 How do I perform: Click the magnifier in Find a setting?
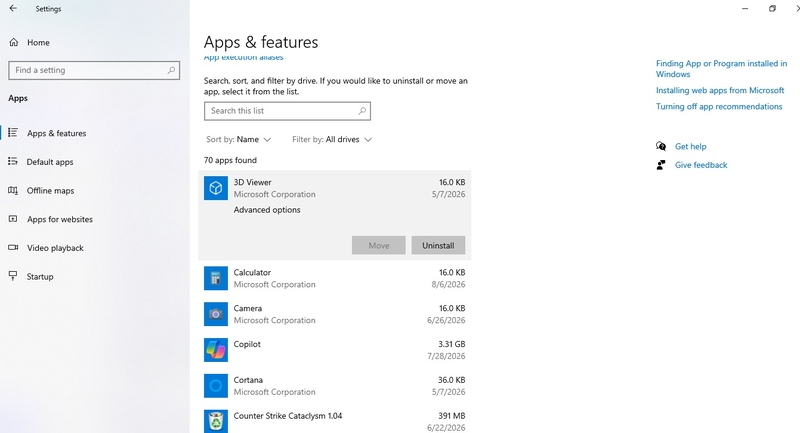point(171,70)
